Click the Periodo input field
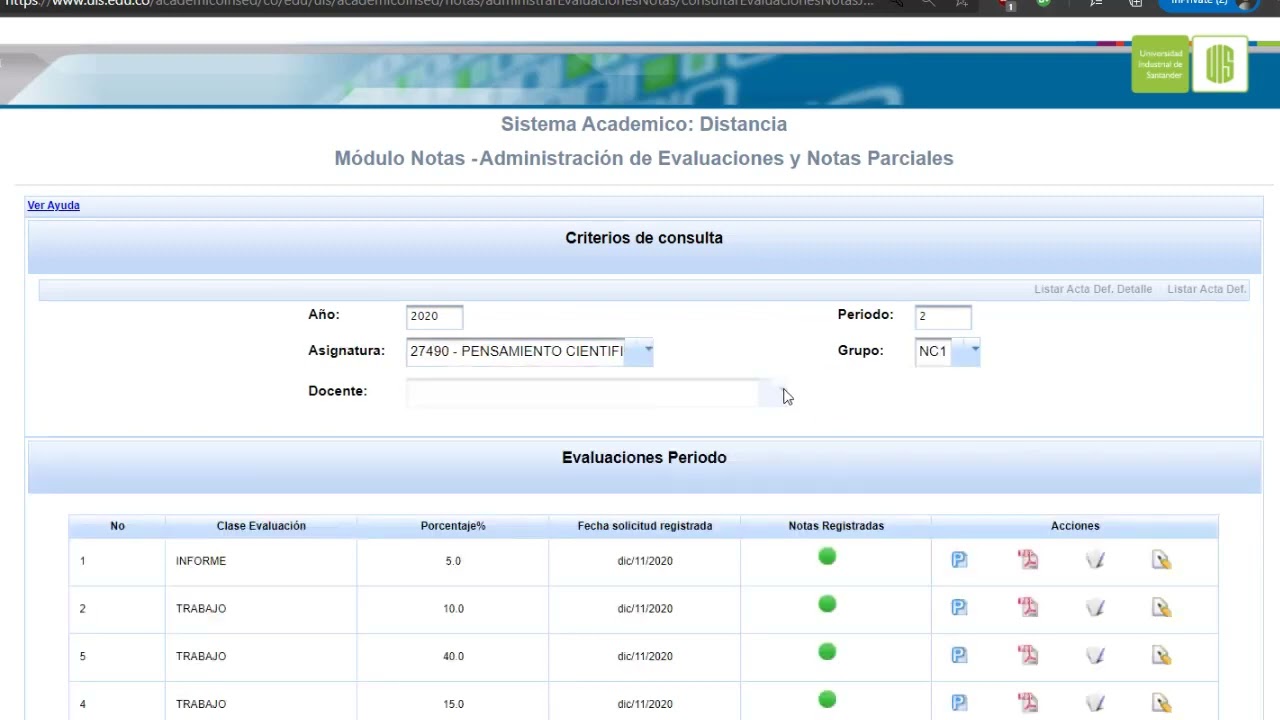Image resolution: width=1280 pixels, height=720 pixels. (x=943, y=317)
